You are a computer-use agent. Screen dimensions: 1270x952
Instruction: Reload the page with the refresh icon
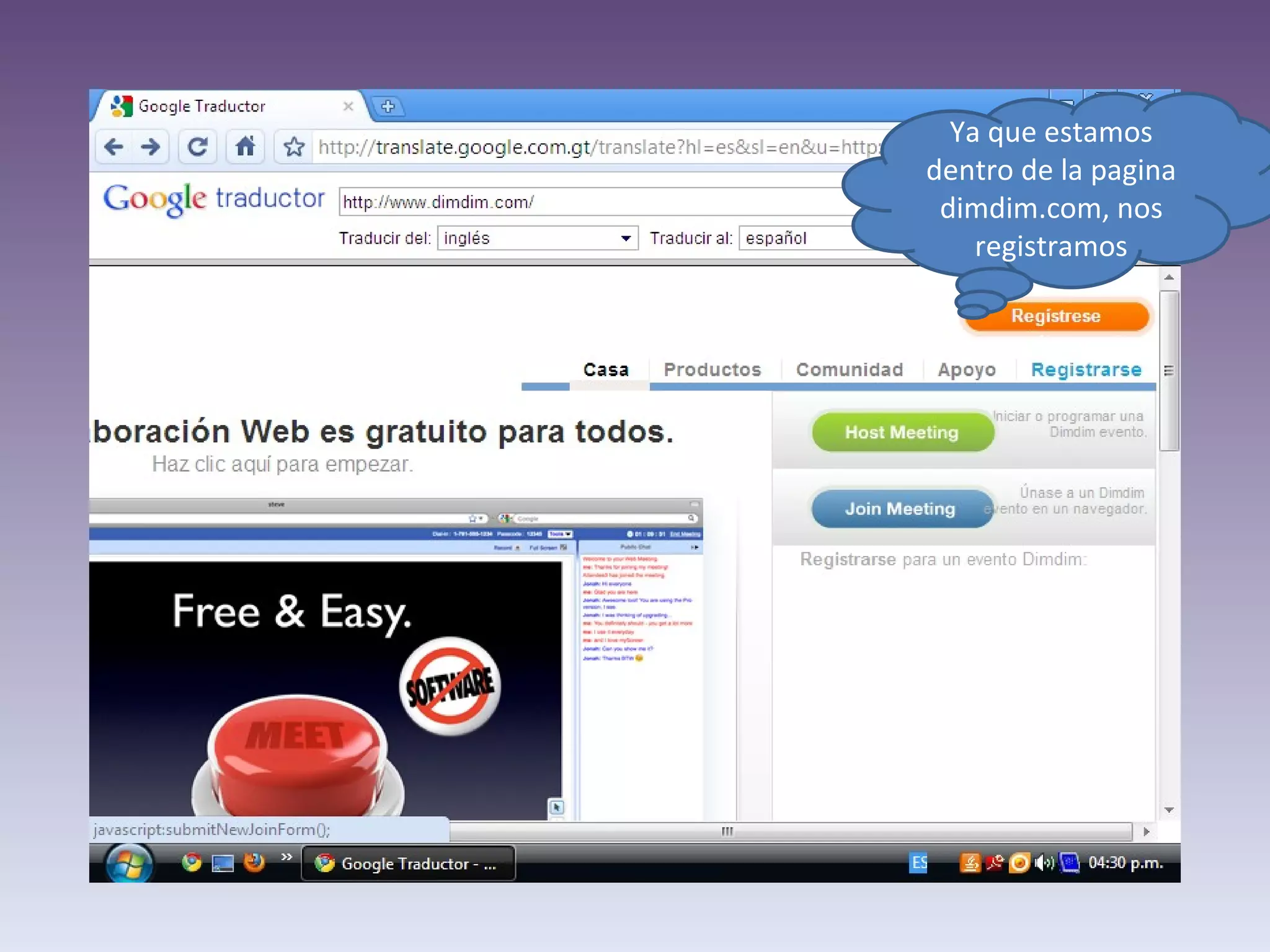(x=197, y=147)
